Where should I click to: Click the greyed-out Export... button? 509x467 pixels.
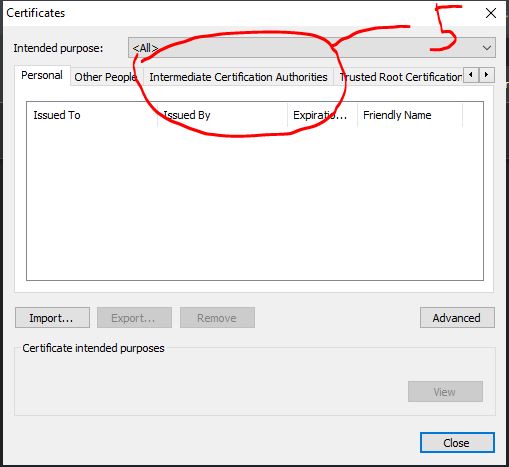pyautogui.click(x=134, y=318)
